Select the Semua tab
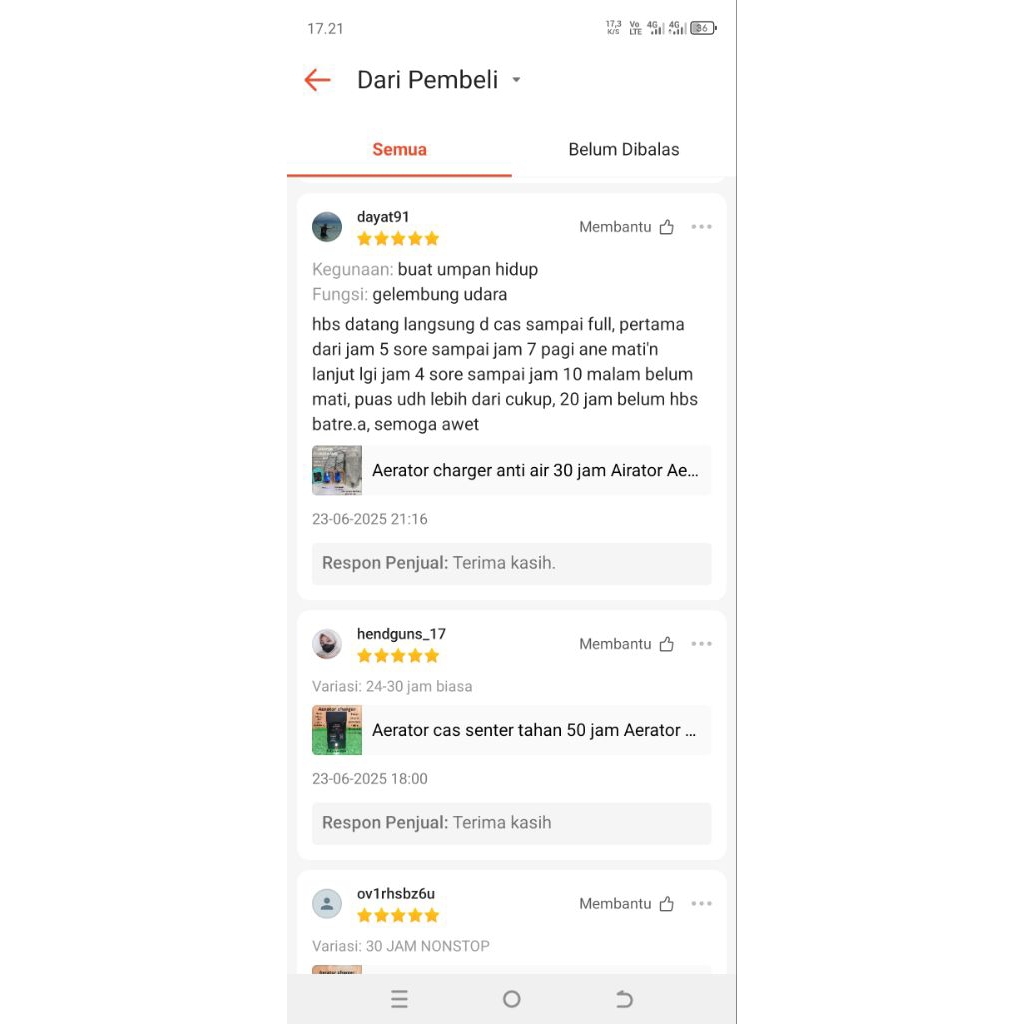Image resolution: width=1024 pixels, height=1024 pixels. point(399,150)
